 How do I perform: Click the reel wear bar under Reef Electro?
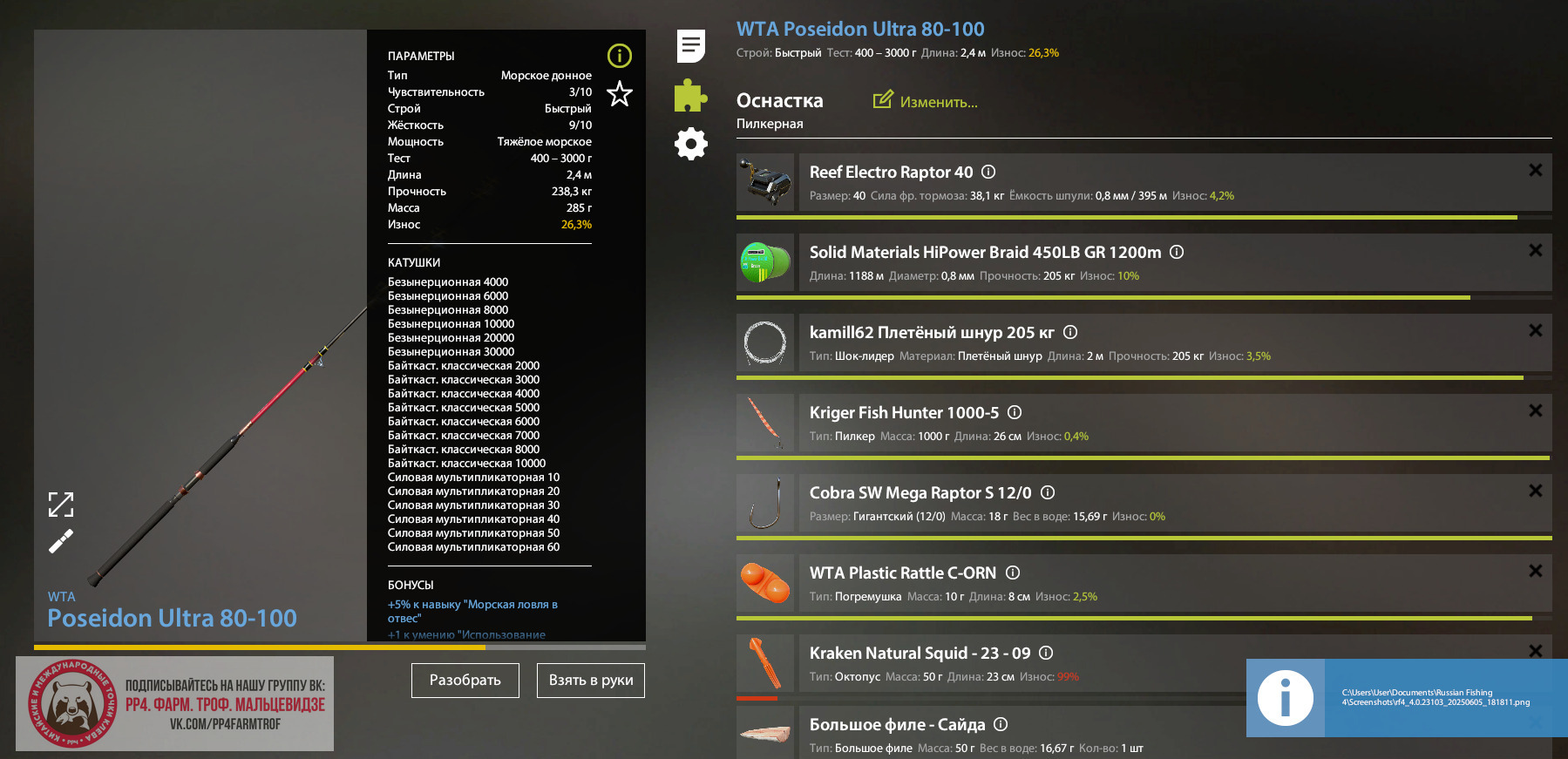[1144, 217]
